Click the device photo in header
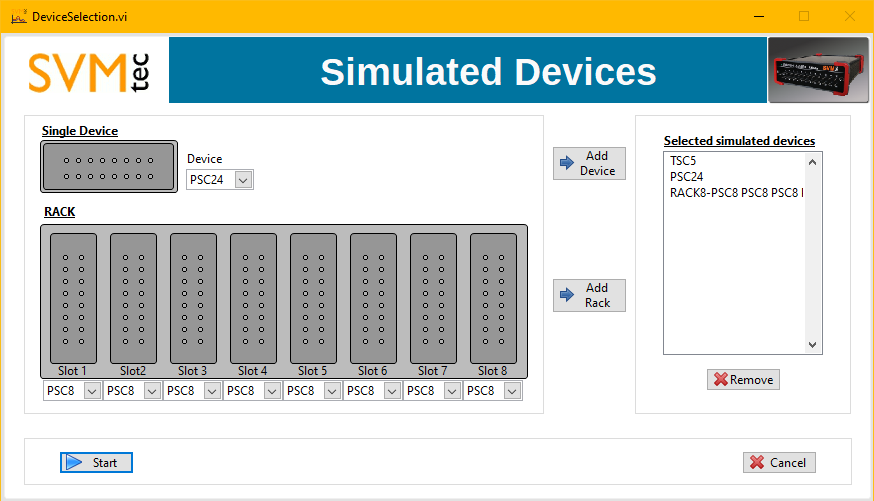The image size is (874, 501). coord(818,70)
